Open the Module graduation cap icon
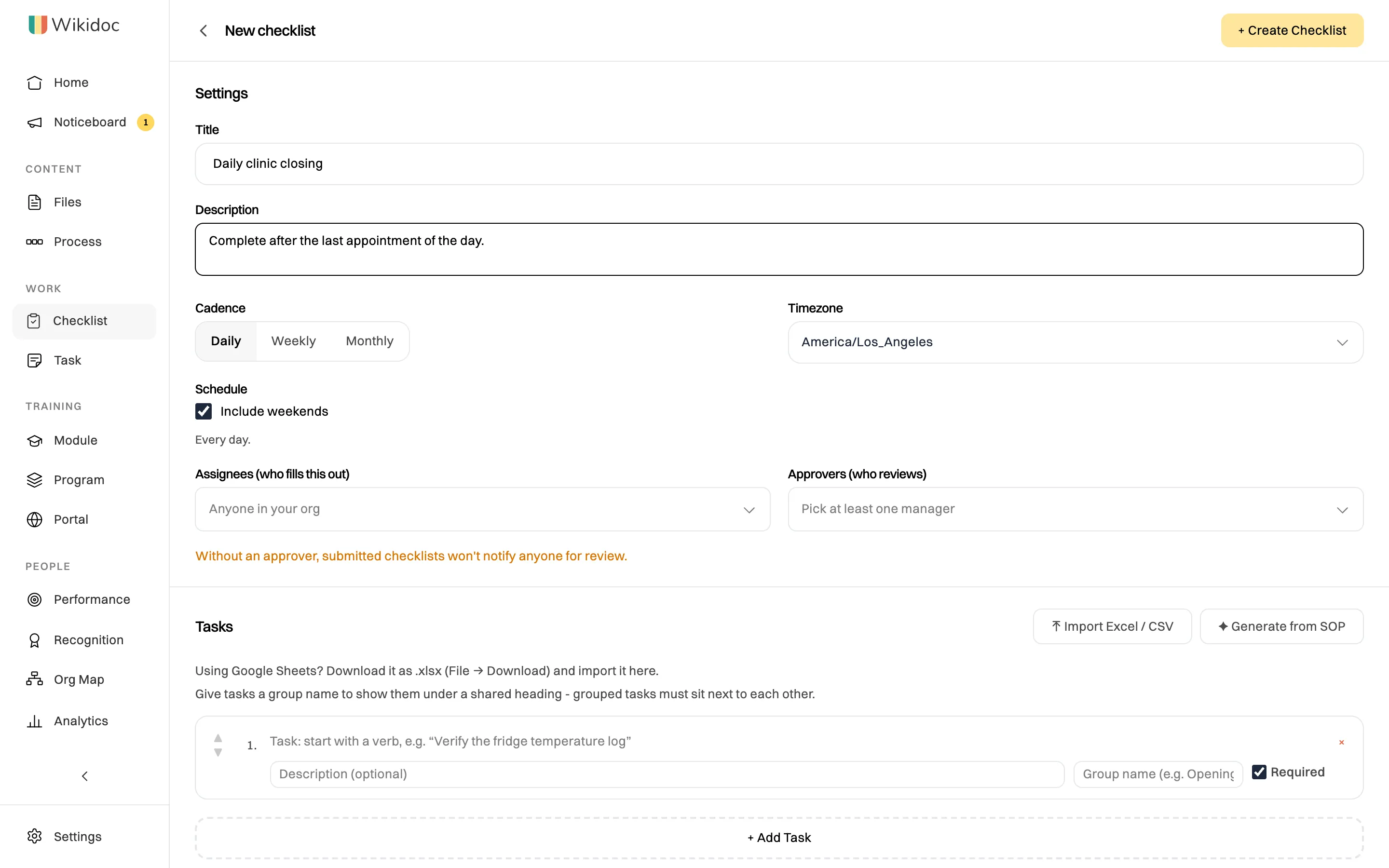Image resolution: width=1389 pixels, height=868 pixels. tap(34, 440)
